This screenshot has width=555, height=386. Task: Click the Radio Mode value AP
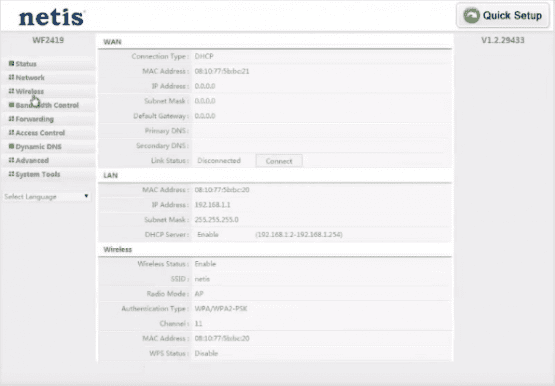(x=199, y=294)
